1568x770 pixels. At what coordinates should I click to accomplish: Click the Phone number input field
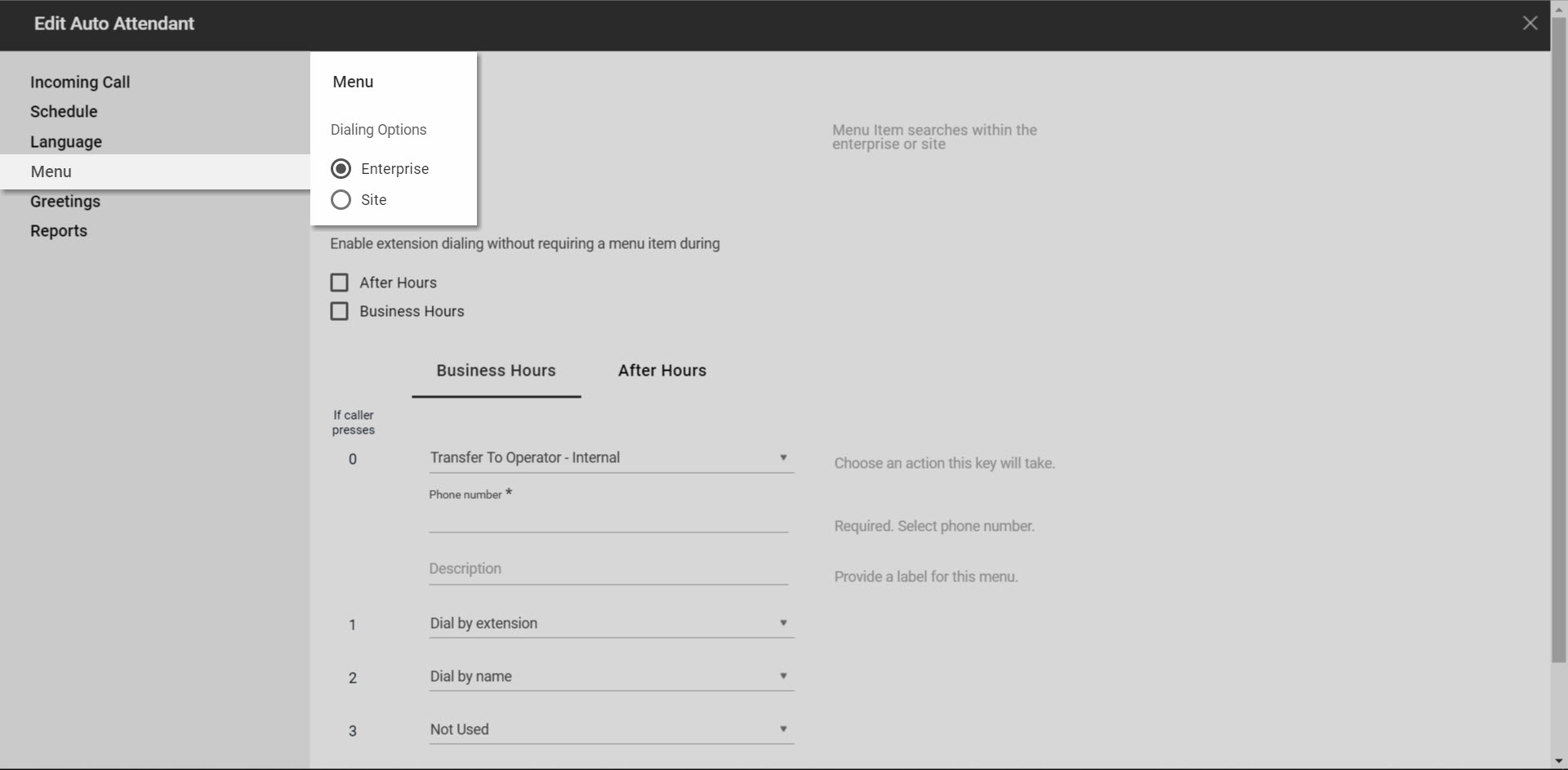click(608, 519)
